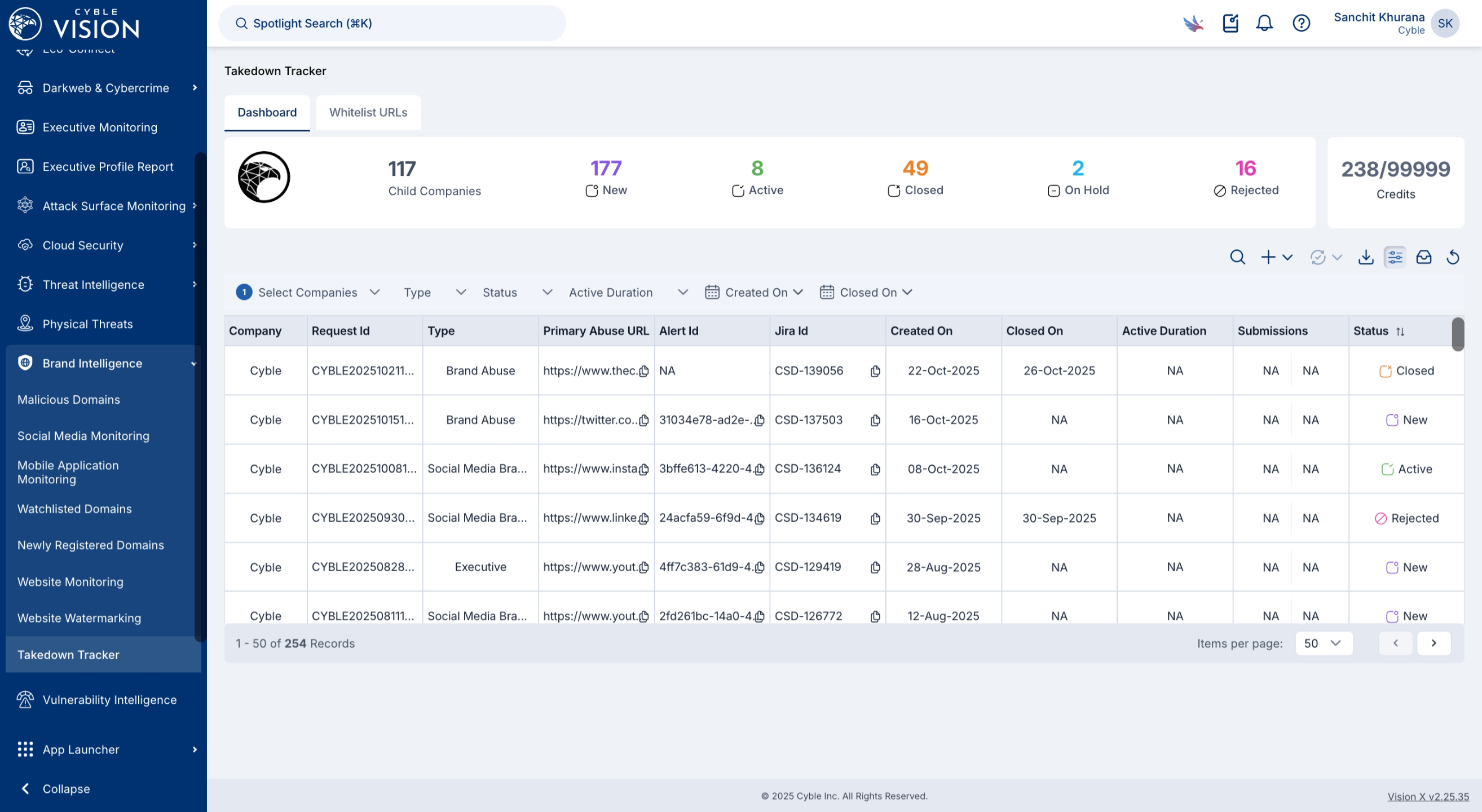The width and height of the screenshot is (1482, 812).
Task: Open the Created On date filter
Action: (753, 292)
